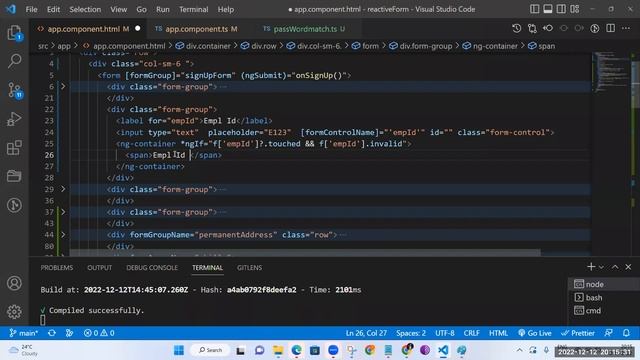Close the terminal panel

629,267
